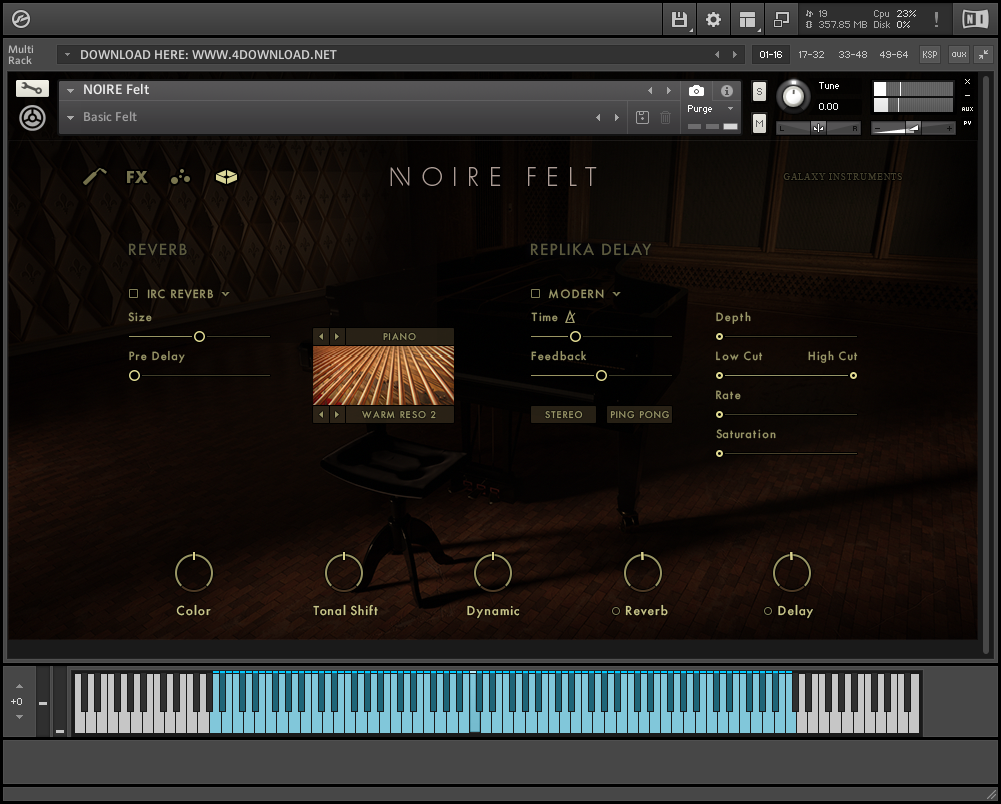The height and width of the screenshot is (804, 1001).
Task: Toggle the Delay on/off radio
Action: coord(768,611)
